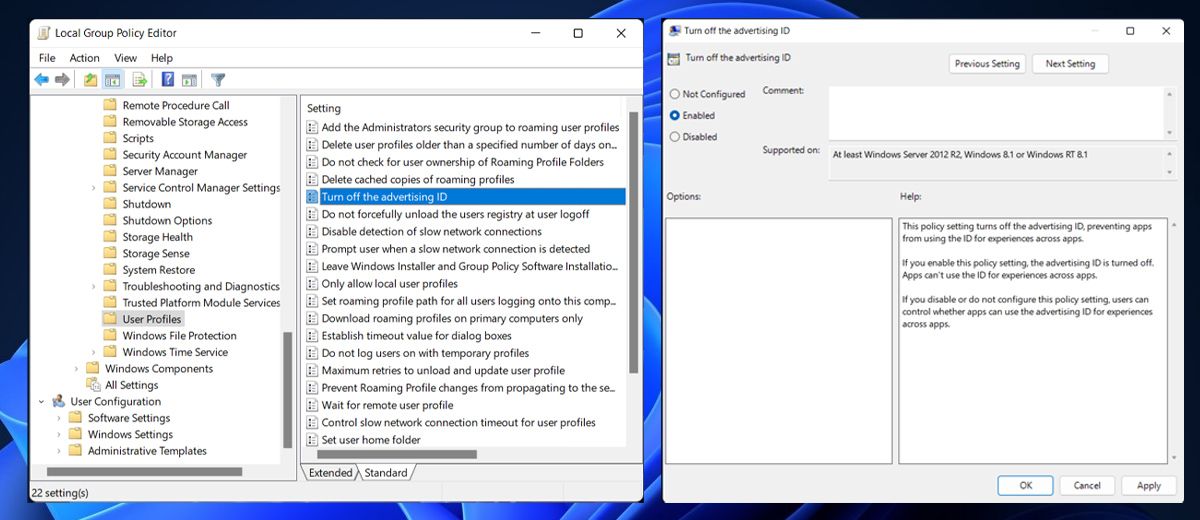Open the Action menu
This screenshot has width=1200, height=520.
84,58
